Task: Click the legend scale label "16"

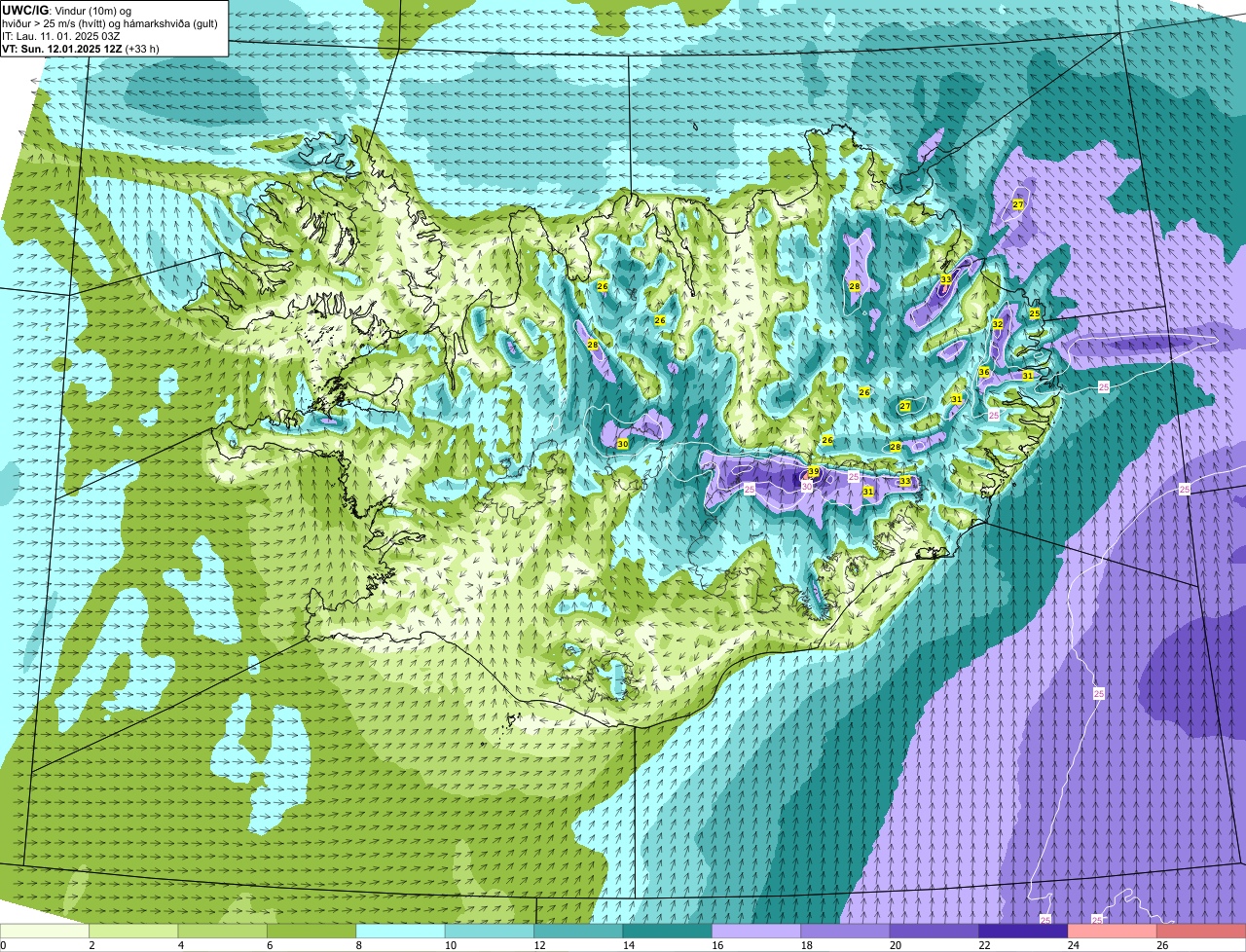Action: point(717,945)
